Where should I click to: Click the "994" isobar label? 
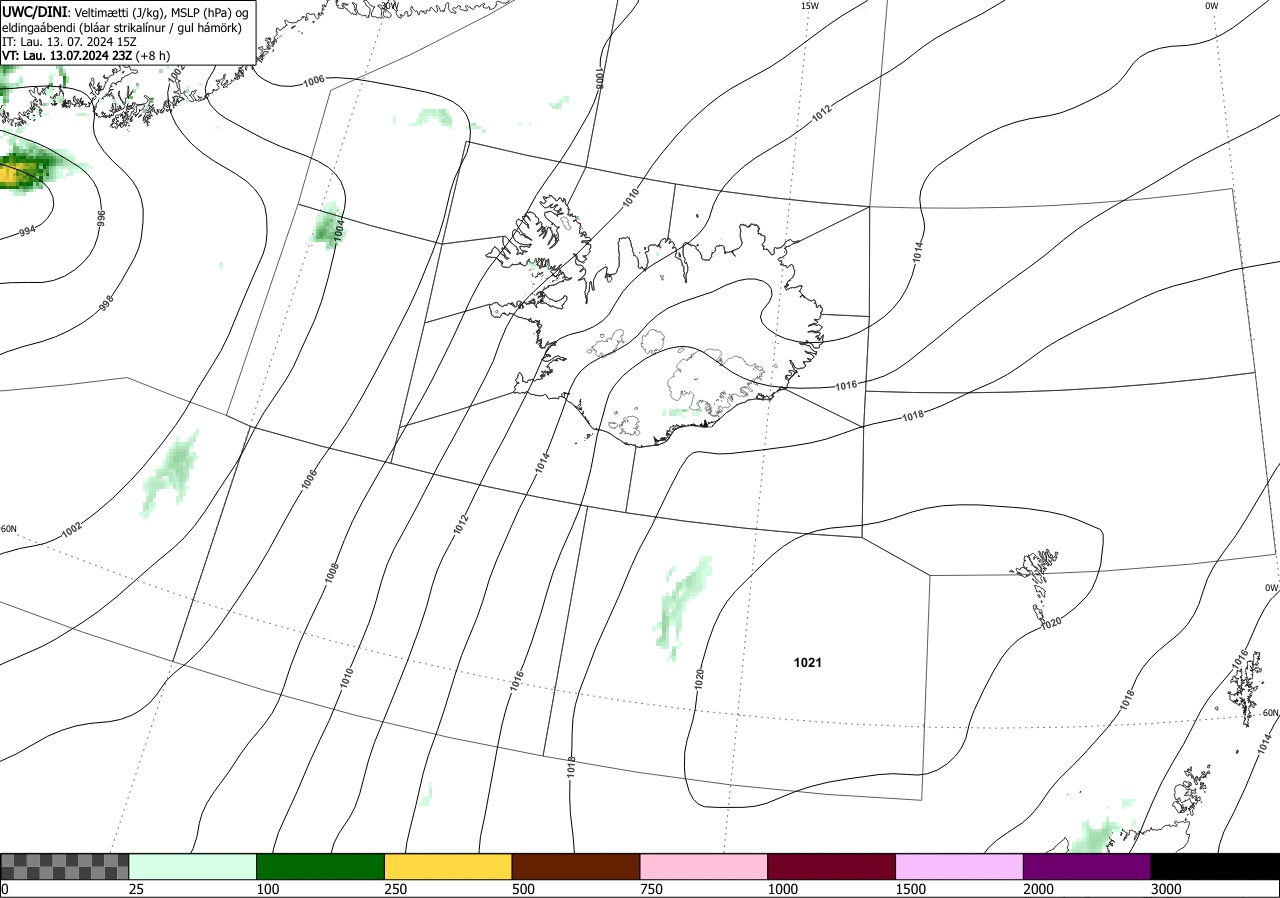(28, 231)
